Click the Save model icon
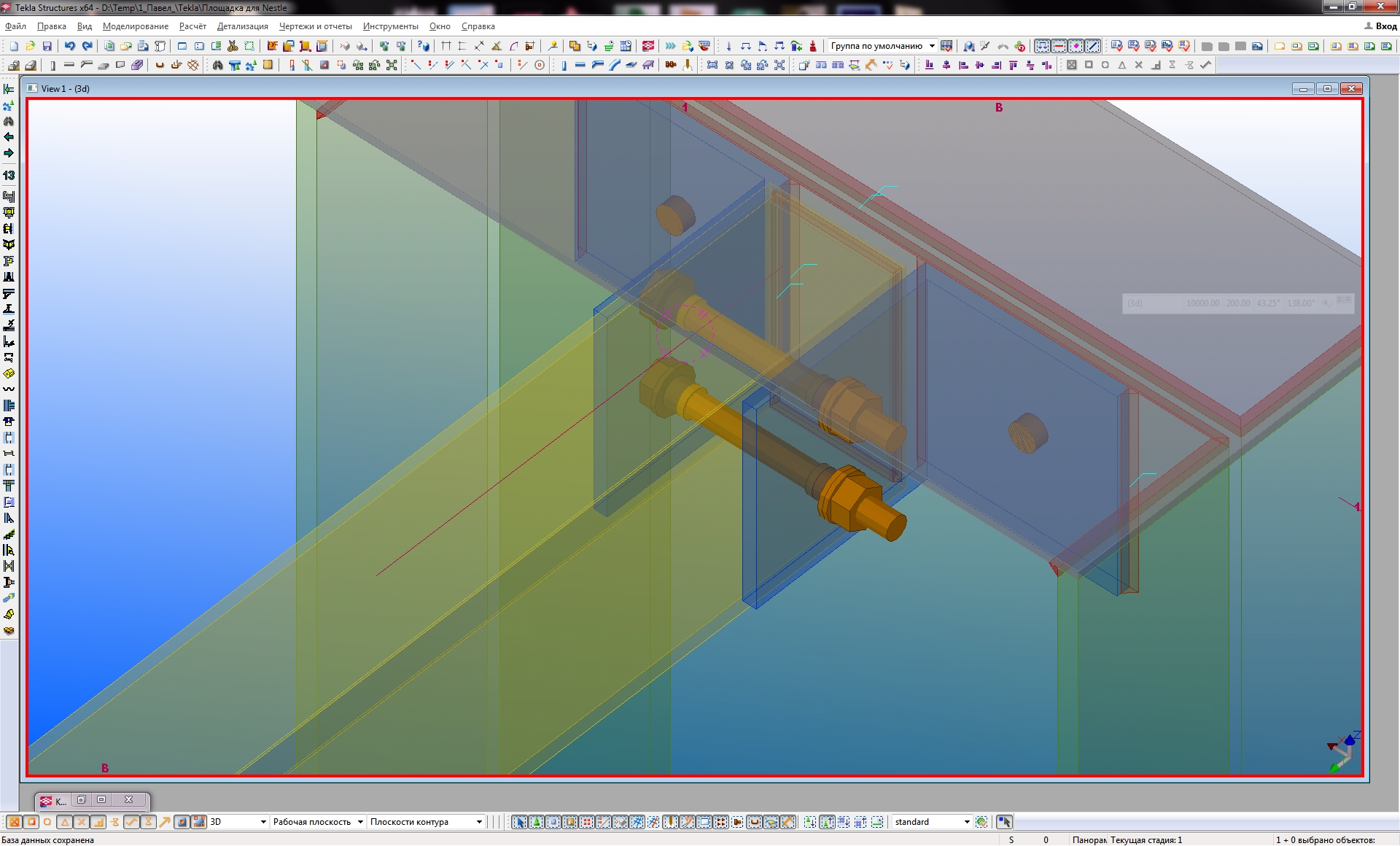This screenshot has width=1400, height=846. click(47, 46)
